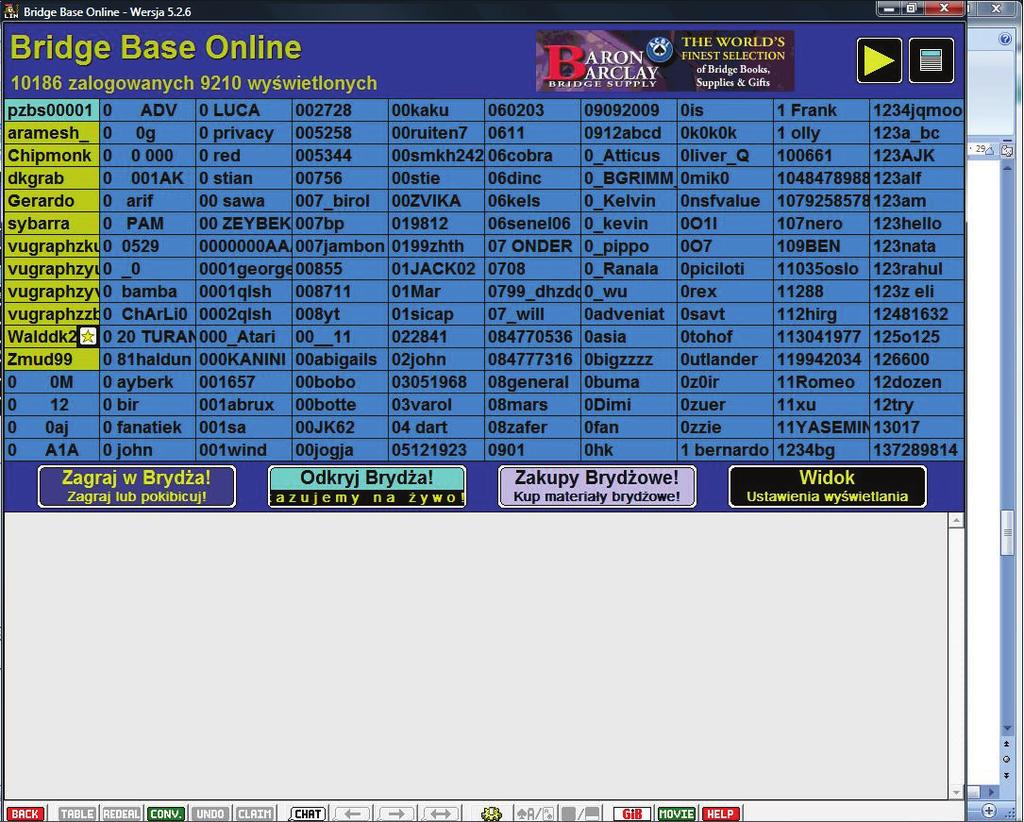Screen dimensions: 1024x822
Task: Toggle the table layout split icon
Action: pyautogui.click(x=580, y=814)
